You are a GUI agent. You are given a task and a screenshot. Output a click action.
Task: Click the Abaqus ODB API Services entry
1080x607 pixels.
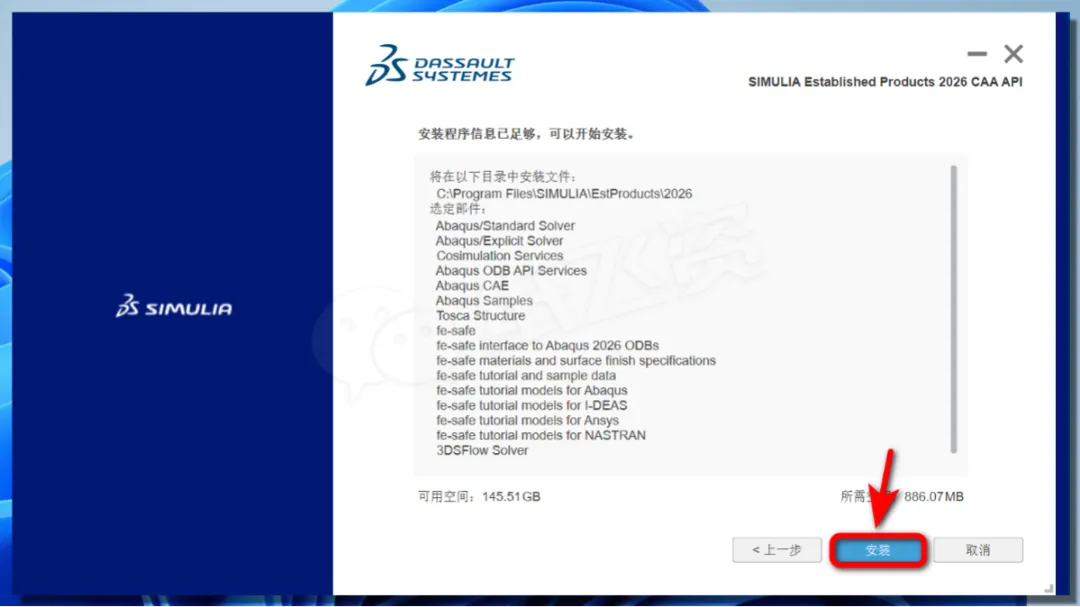(511, 271)
